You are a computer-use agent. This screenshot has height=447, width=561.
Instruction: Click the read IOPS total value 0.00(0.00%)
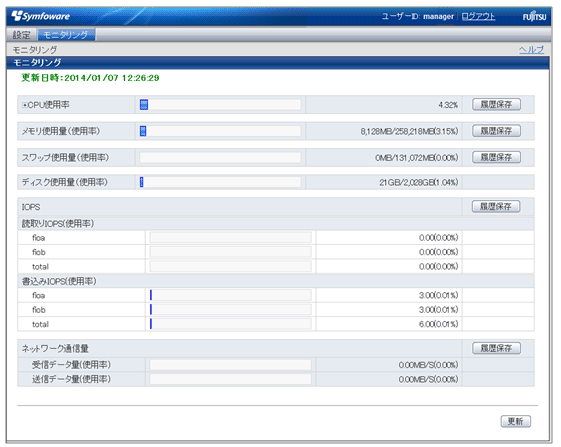click(x=439, y=267)
